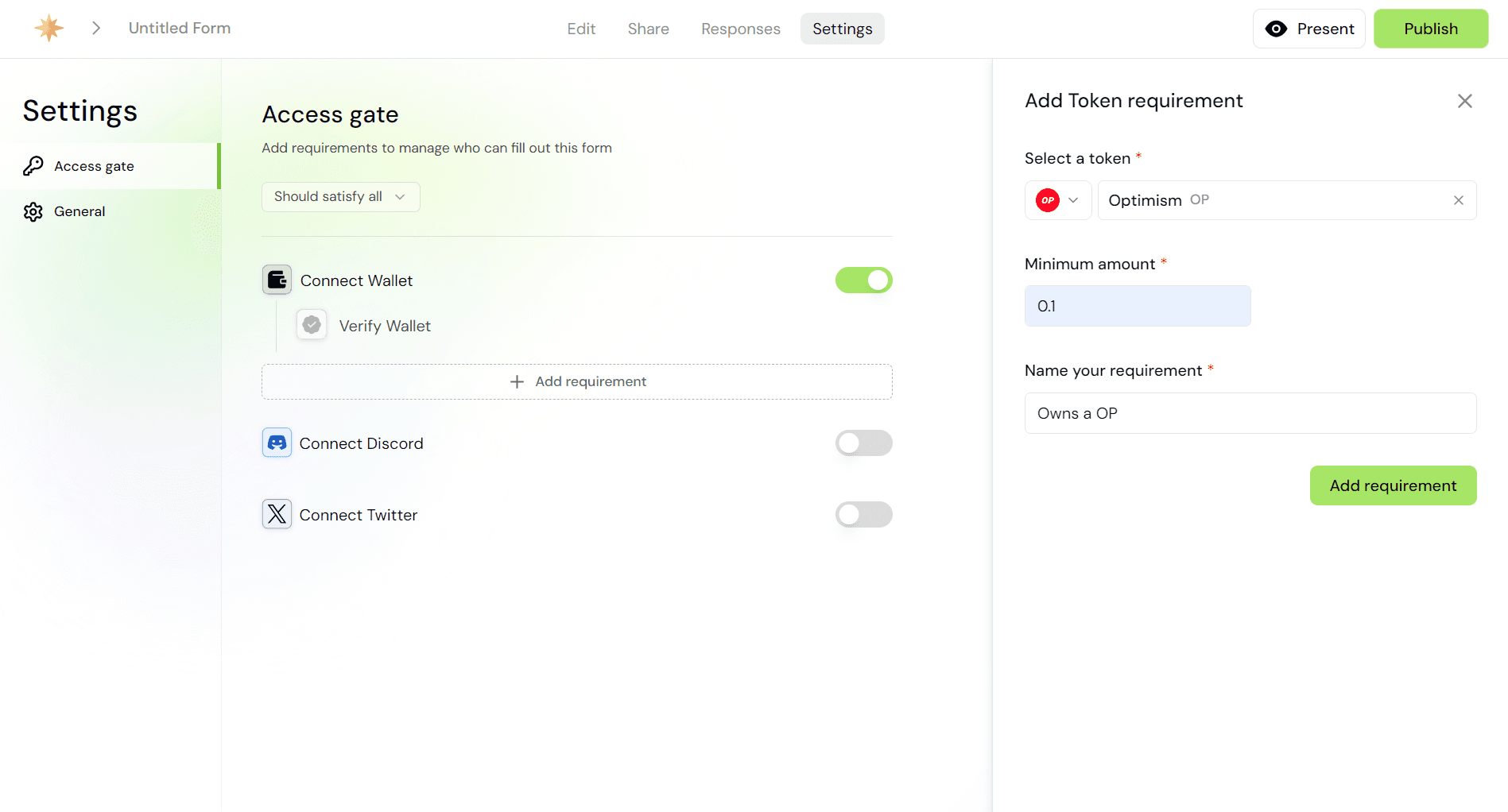The height and width of the screenshot is (812, 1508).
Task: Open the Responses tab
Action: (x=741, y=29)
